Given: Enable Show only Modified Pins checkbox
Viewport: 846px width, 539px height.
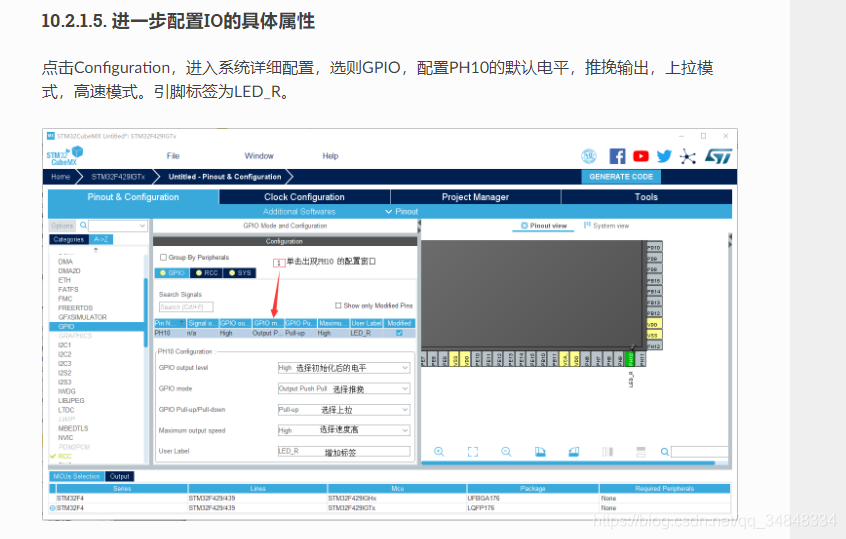Looking at the screenshot, I should click(x=338, y=305).
